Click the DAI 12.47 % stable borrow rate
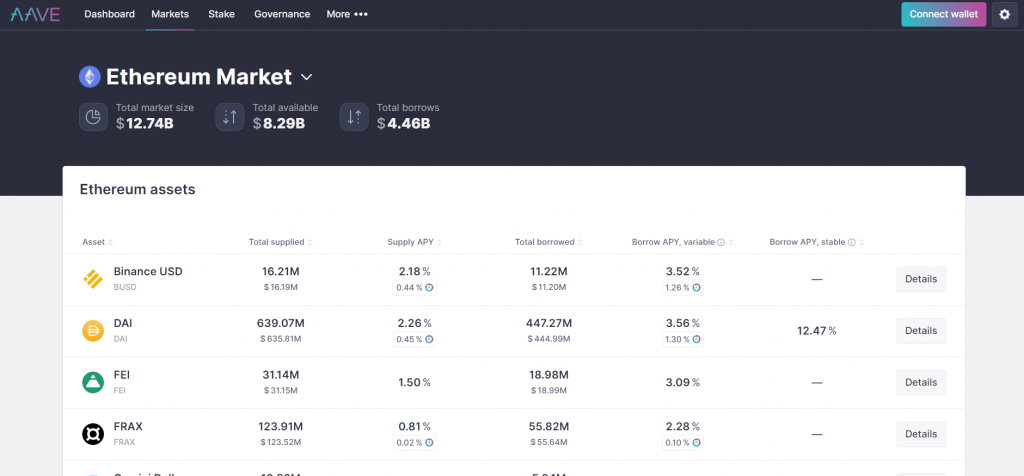Viewport: 1024px width, 476px height. [x=816, y=331]
